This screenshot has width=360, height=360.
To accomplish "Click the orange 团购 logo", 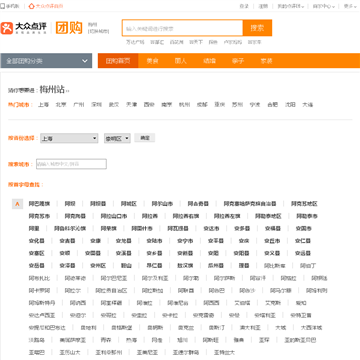I will (69, 28).
